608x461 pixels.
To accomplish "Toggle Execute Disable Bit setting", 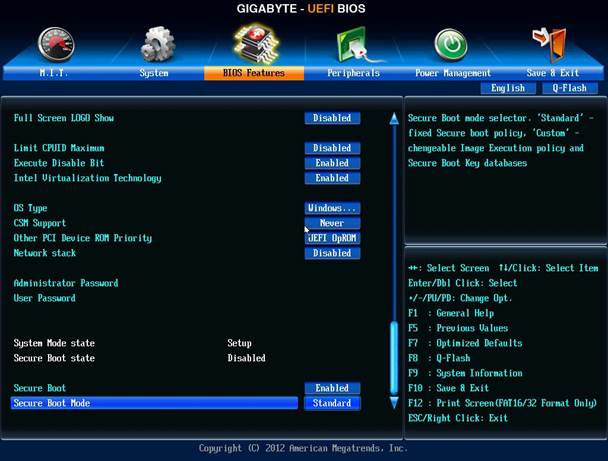I will click(332, 163).
